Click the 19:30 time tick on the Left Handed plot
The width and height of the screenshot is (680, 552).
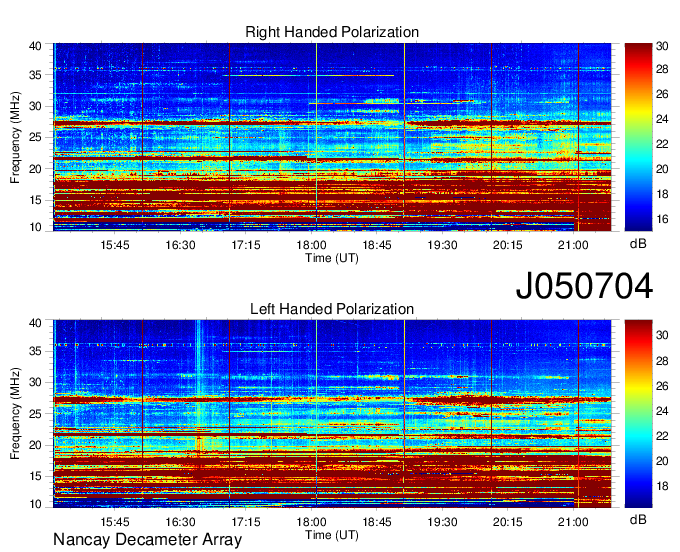coord(442,522)
